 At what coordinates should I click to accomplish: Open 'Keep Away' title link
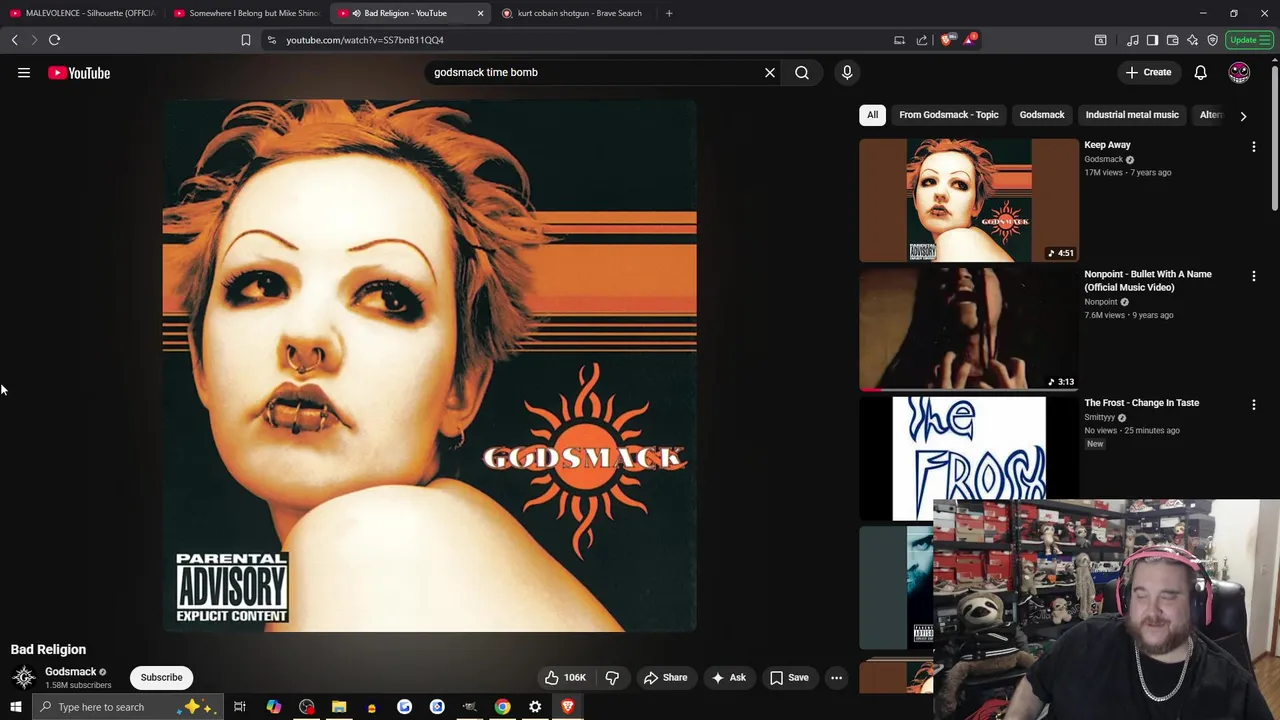click(1107, 145)
